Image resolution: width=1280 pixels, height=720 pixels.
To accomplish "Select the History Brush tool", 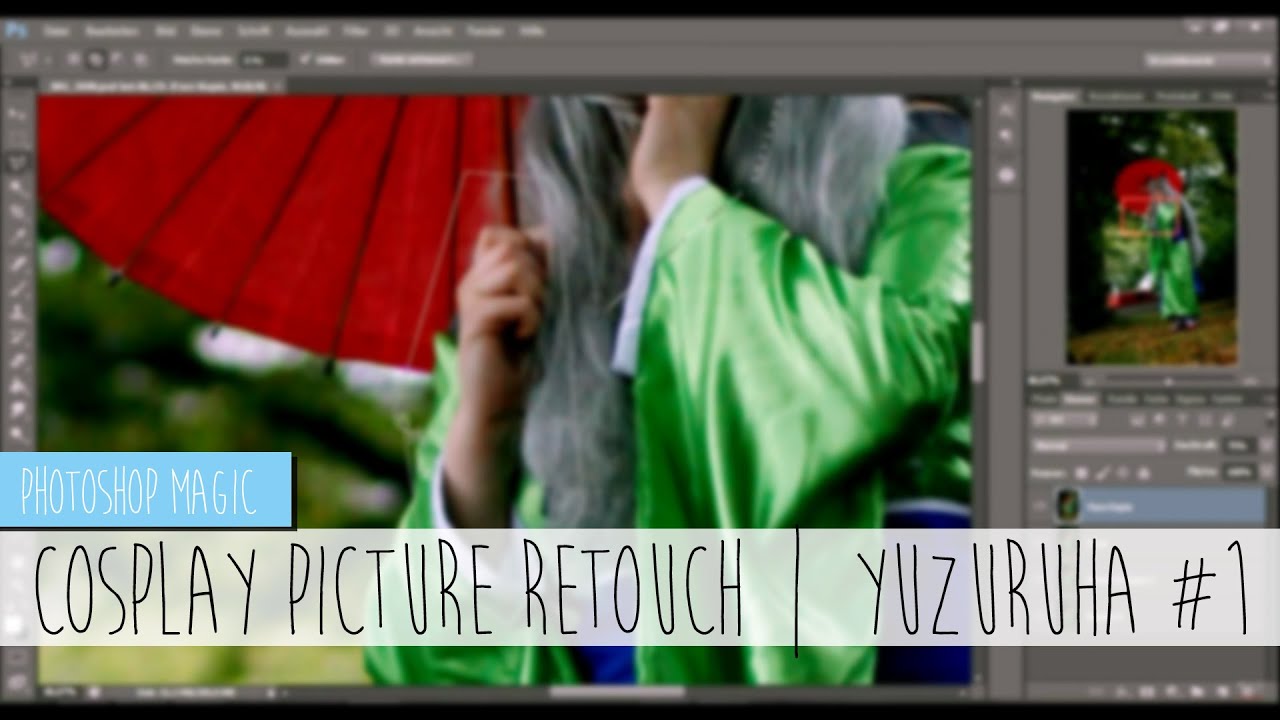I will [x=18, y=338].
